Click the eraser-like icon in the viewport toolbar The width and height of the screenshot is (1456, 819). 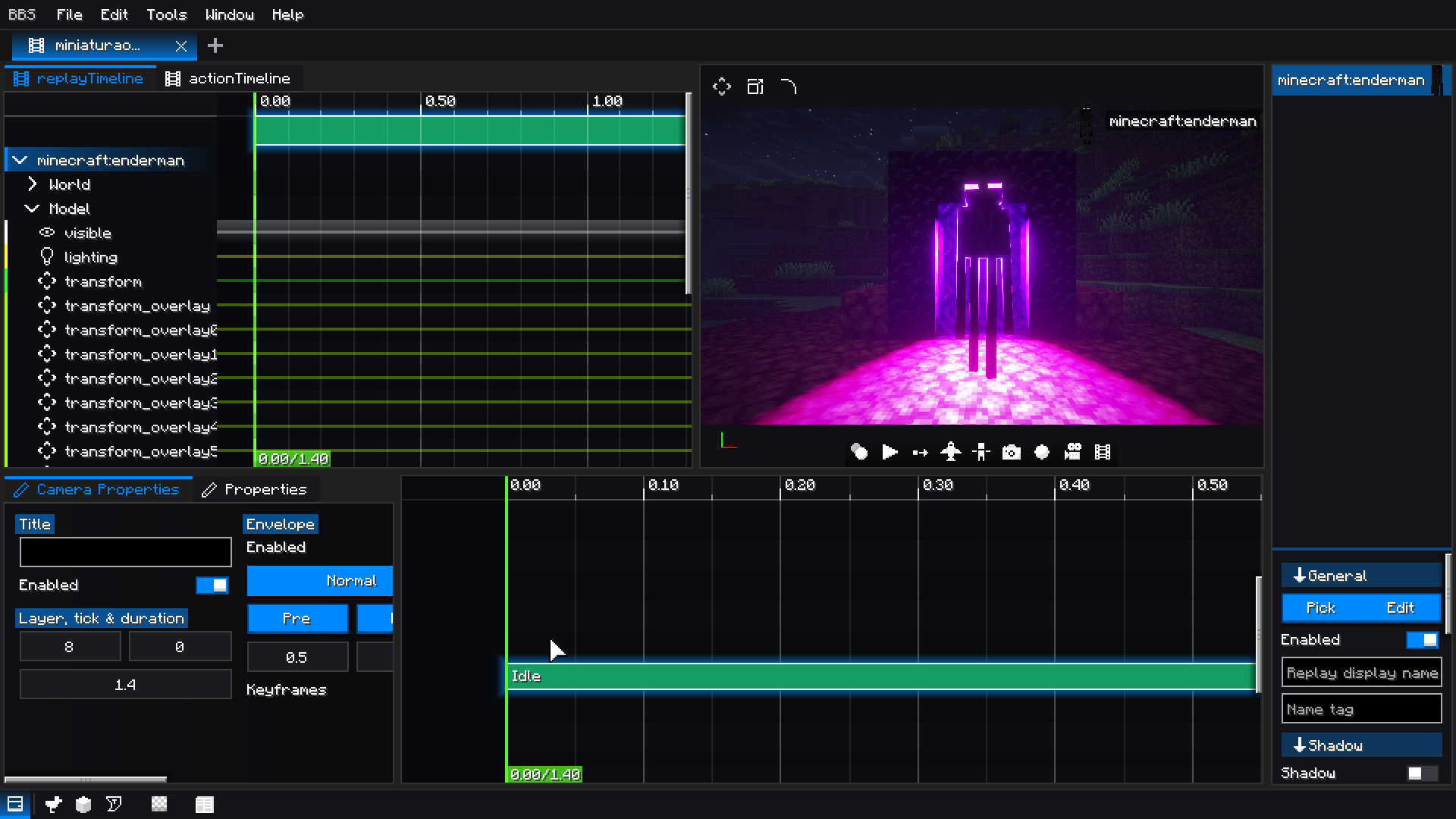pos(859,452)
